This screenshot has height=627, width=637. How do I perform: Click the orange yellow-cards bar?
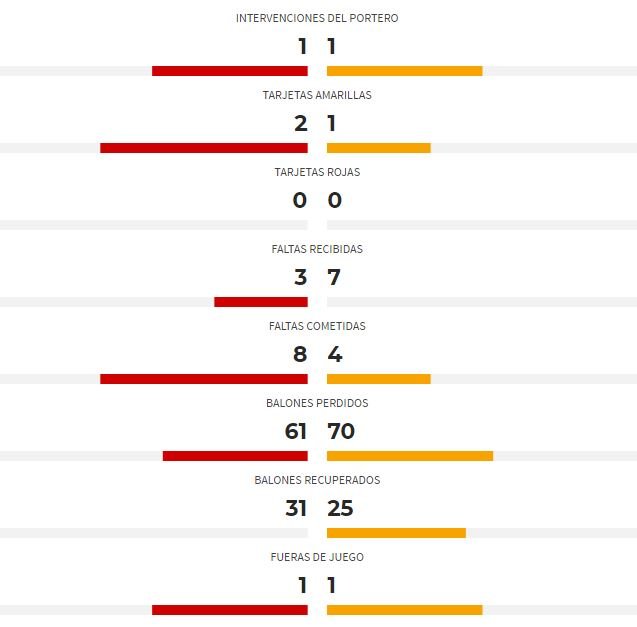point(379,148)
